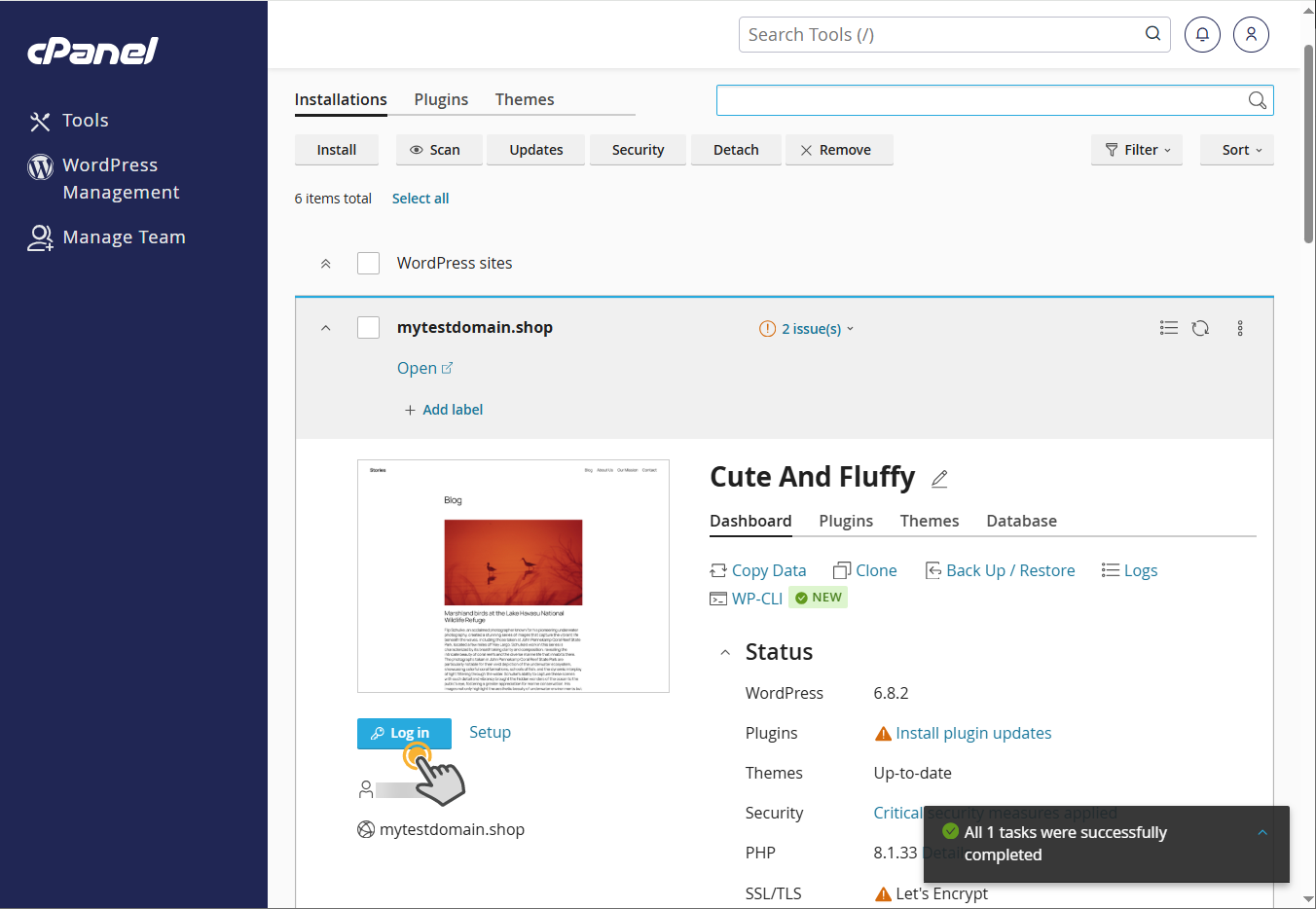Click the notifications bell icon
This screenshot has height=909, width=1316.
click(x=1202, y=35)
